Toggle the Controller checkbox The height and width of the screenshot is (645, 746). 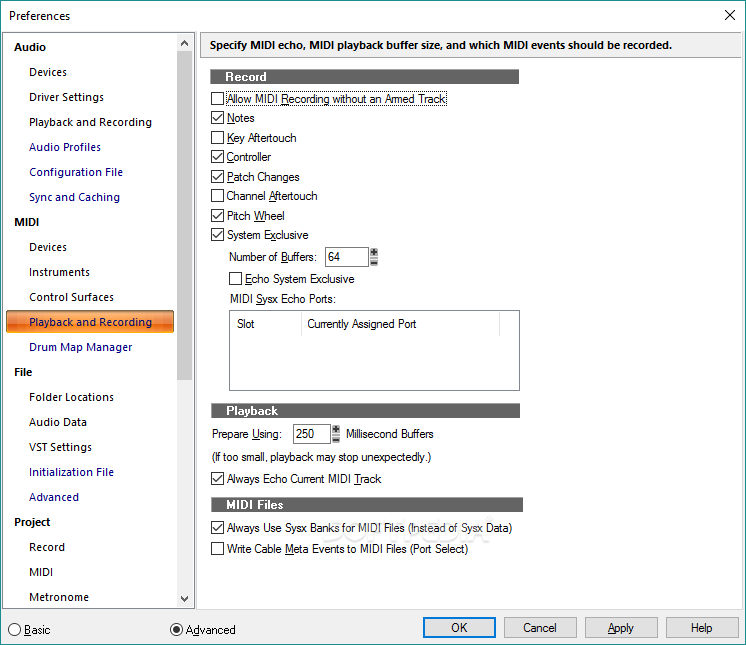(217, 156)
